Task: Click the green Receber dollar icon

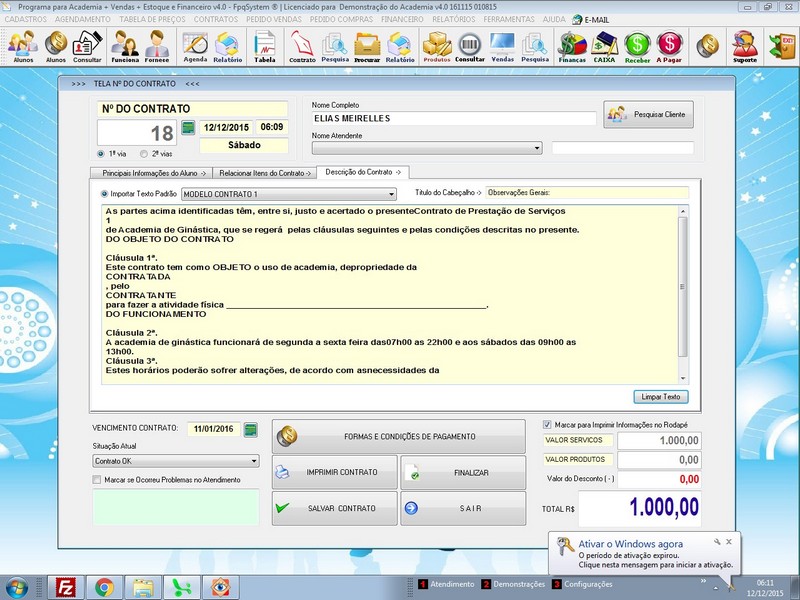Action: point(637,46)
